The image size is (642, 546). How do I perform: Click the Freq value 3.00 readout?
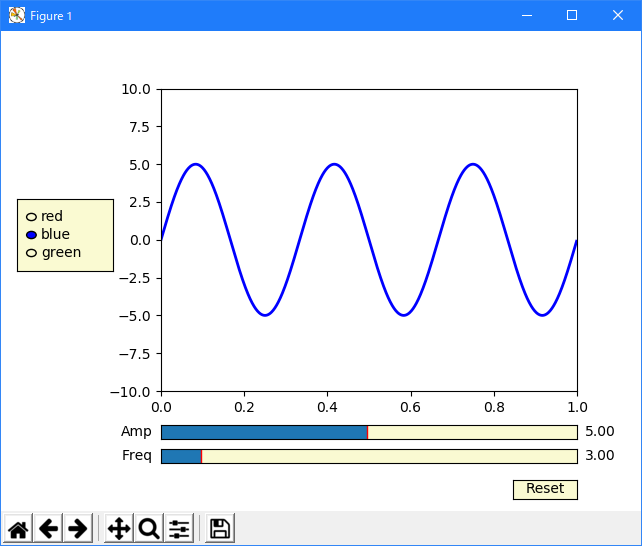pos(600,456)
